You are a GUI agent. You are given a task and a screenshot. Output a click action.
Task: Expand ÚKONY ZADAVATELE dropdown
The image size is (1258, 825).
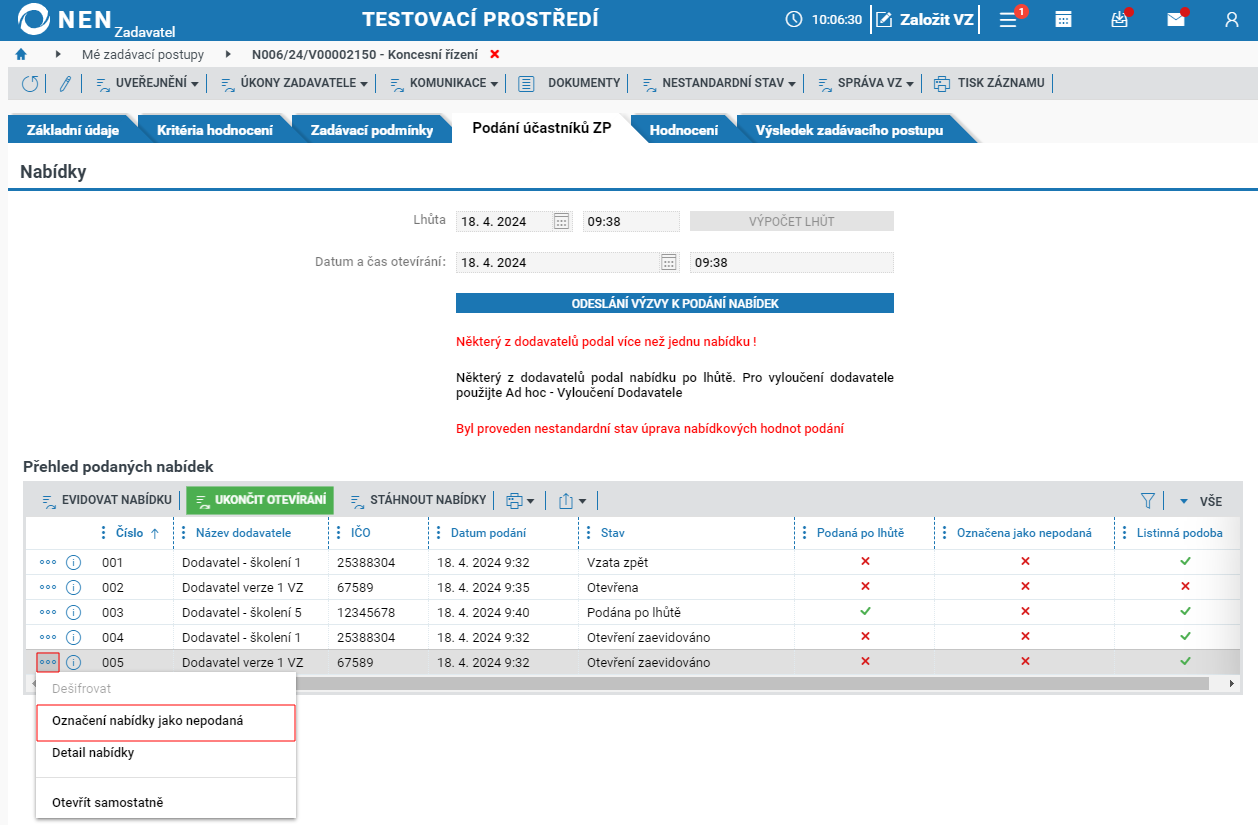point(294,84)
